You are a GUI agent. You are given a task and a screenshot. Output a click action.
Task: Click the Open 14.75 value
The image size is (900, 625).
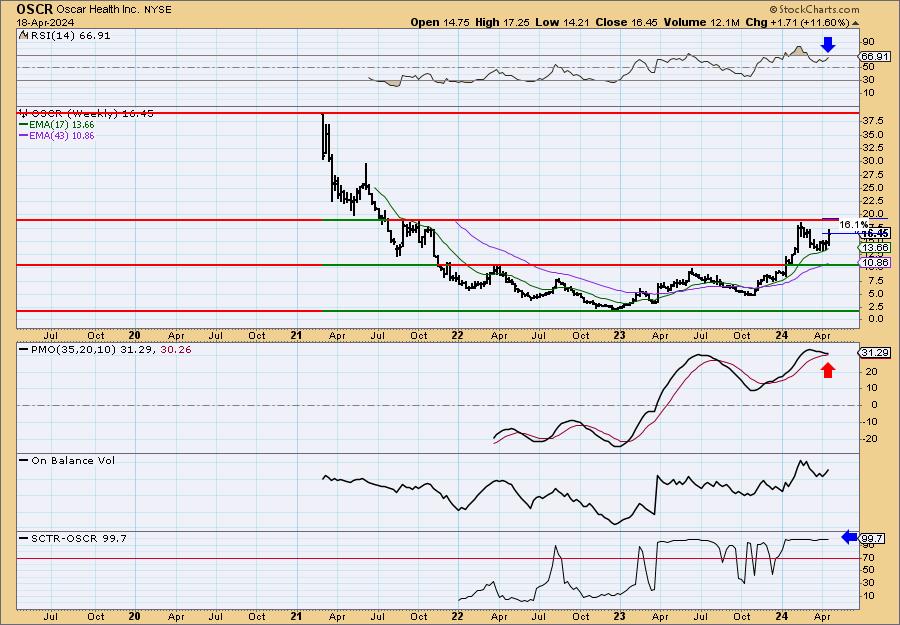[440, 22]
